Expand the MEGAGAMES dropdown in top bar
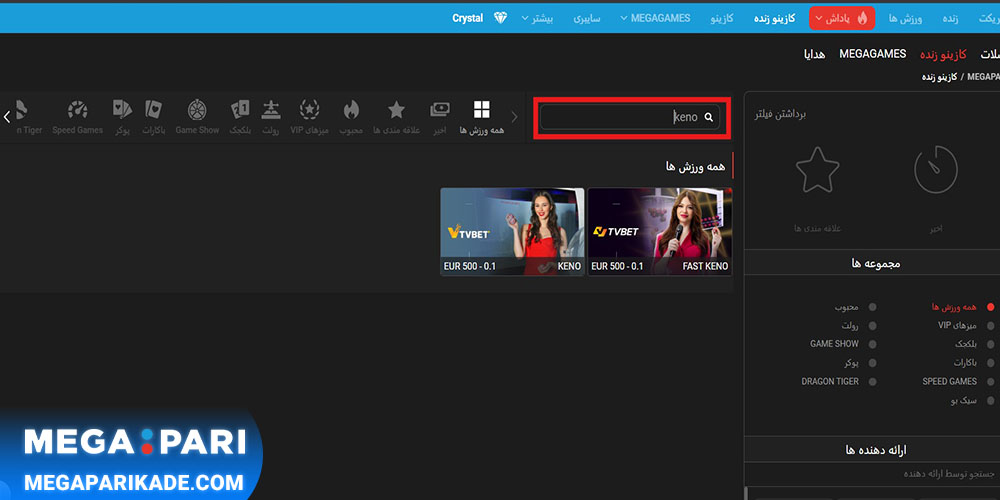The image size is (1000, 500). 655,18
